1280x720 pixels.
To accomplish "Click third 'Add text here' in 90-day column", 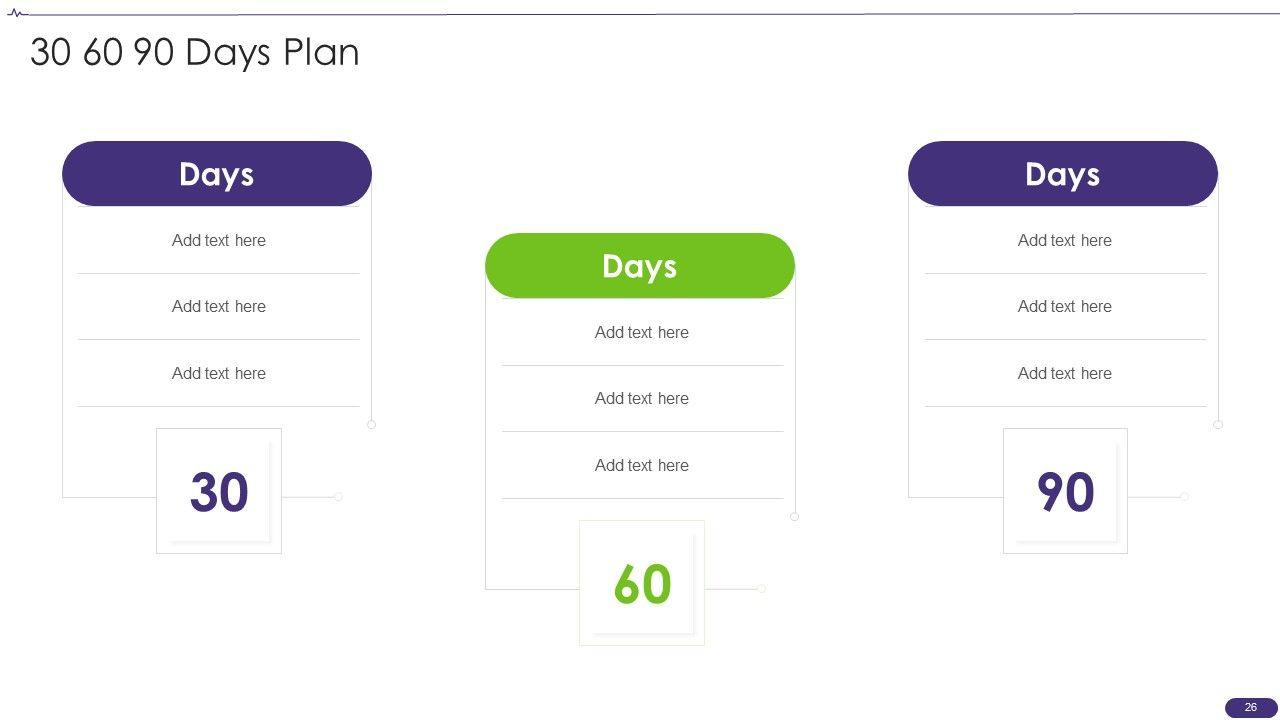I will pyautogui.click(x=1065, y=373).
